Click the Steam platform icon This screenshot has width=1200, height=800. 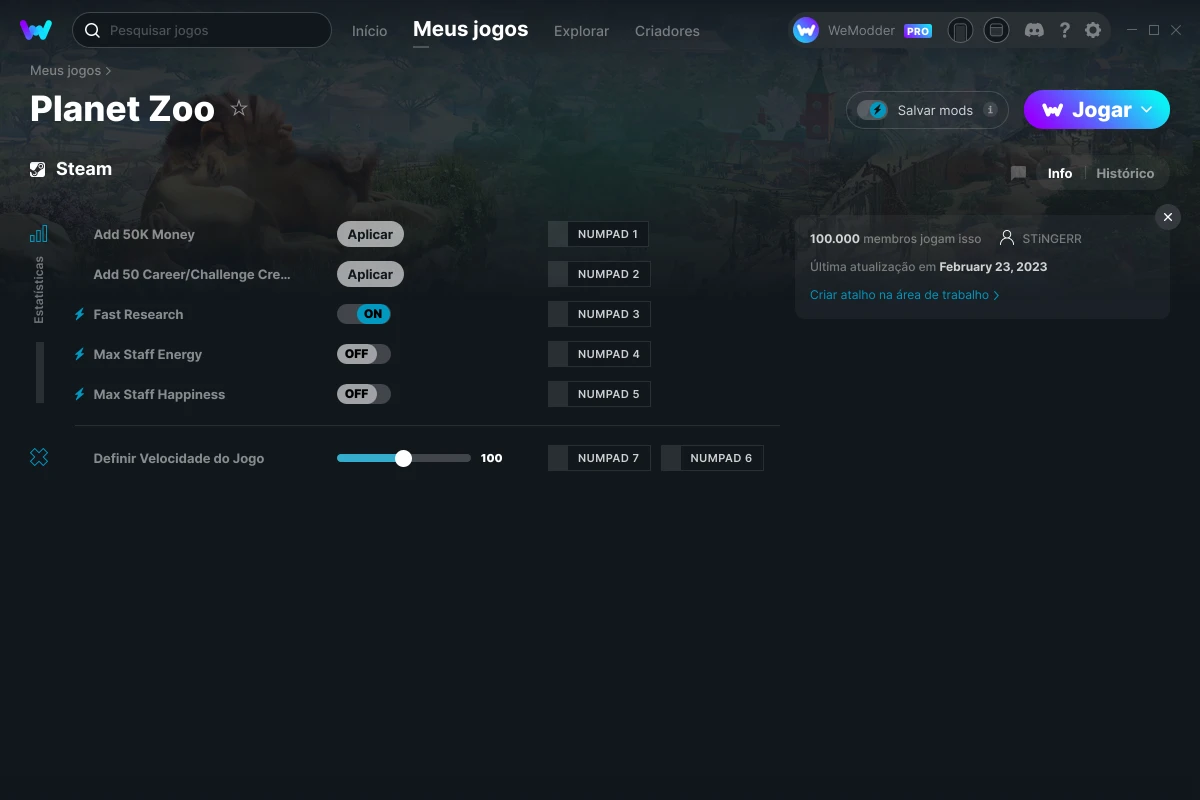click(37, 169)
